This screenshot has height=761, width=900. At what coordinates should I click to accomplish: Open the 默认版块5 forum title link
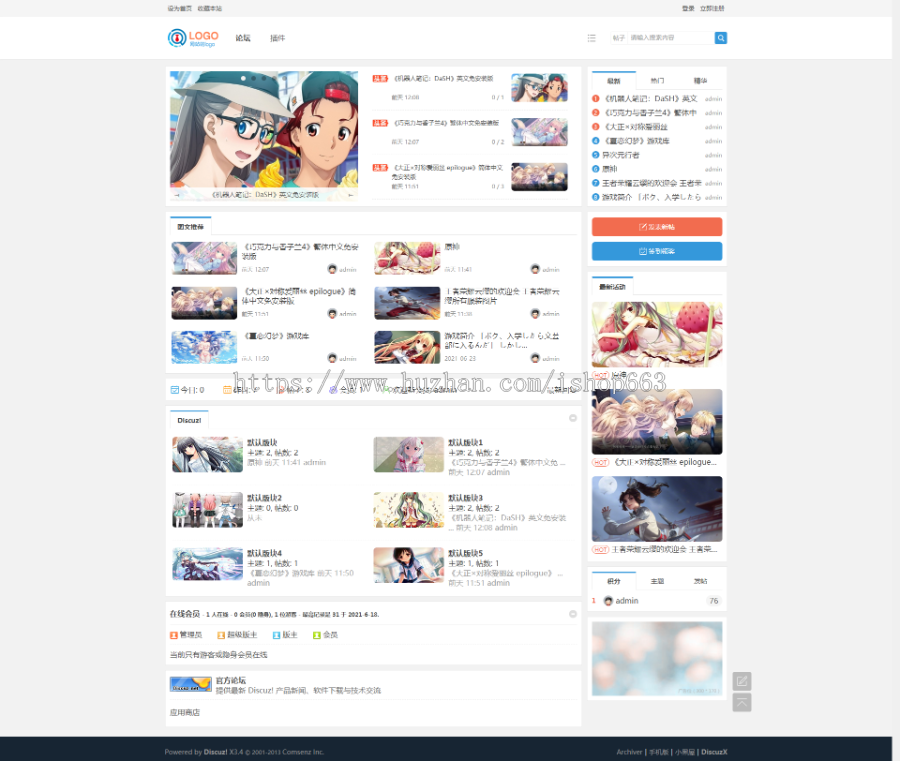pos(465,553)
